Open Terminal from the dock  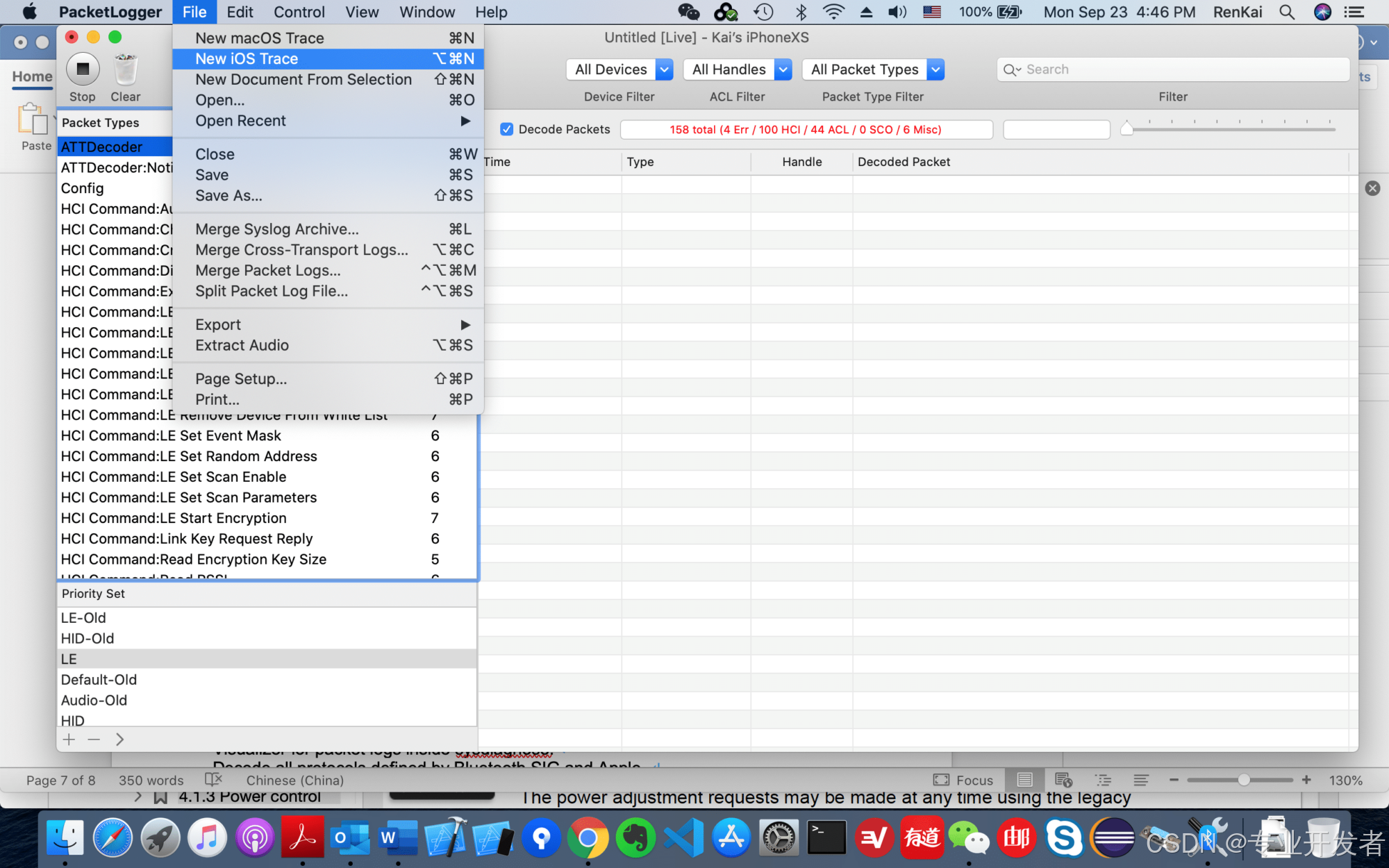(826, 838)
